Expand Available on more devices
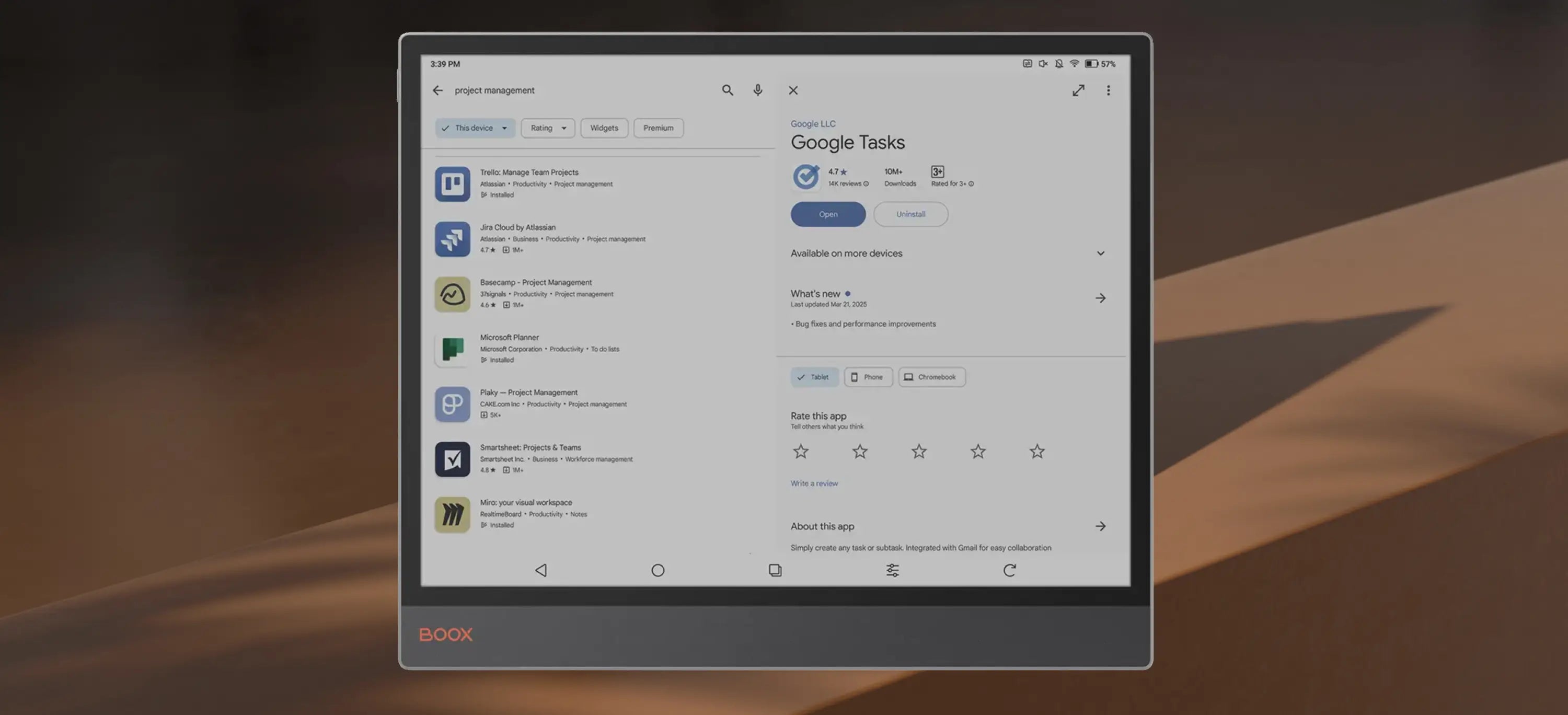Viewport: 1568px width, 715px height. click(x=1100, y=253)
